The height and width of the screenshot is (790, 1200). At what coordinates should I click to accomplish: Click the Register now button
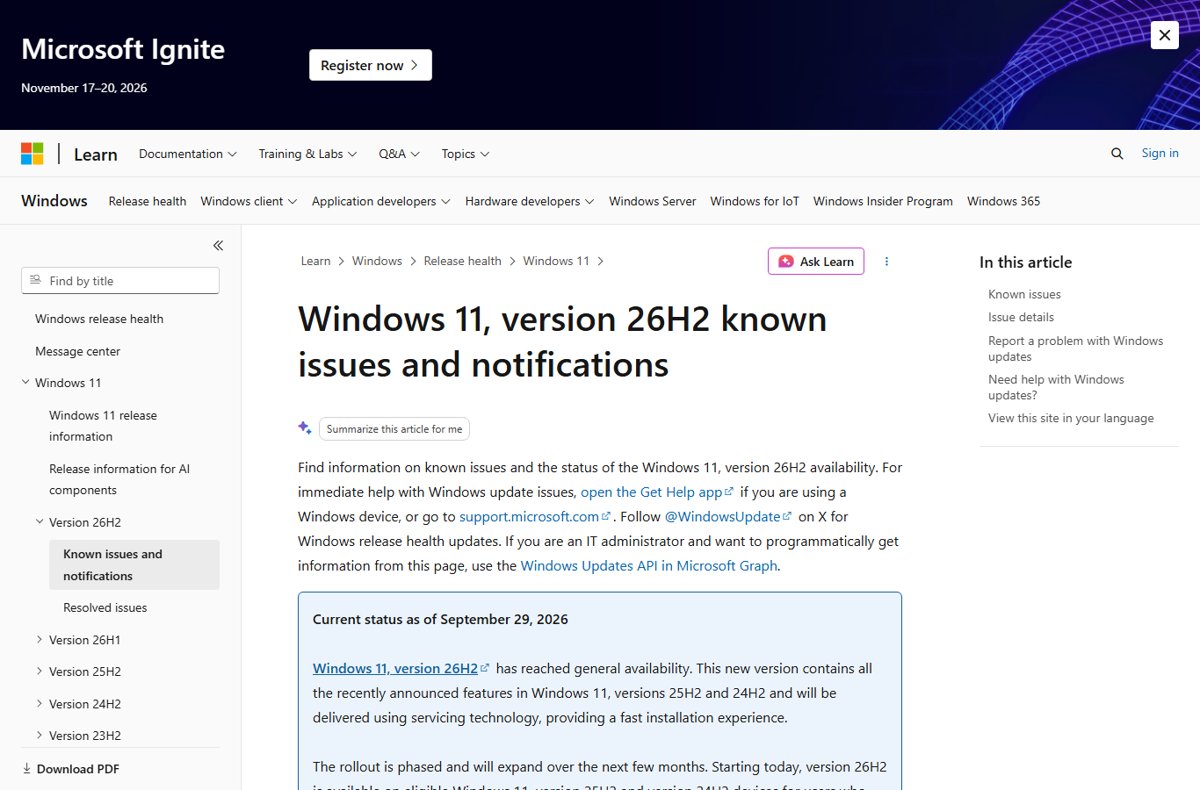(x=370, y=65)
